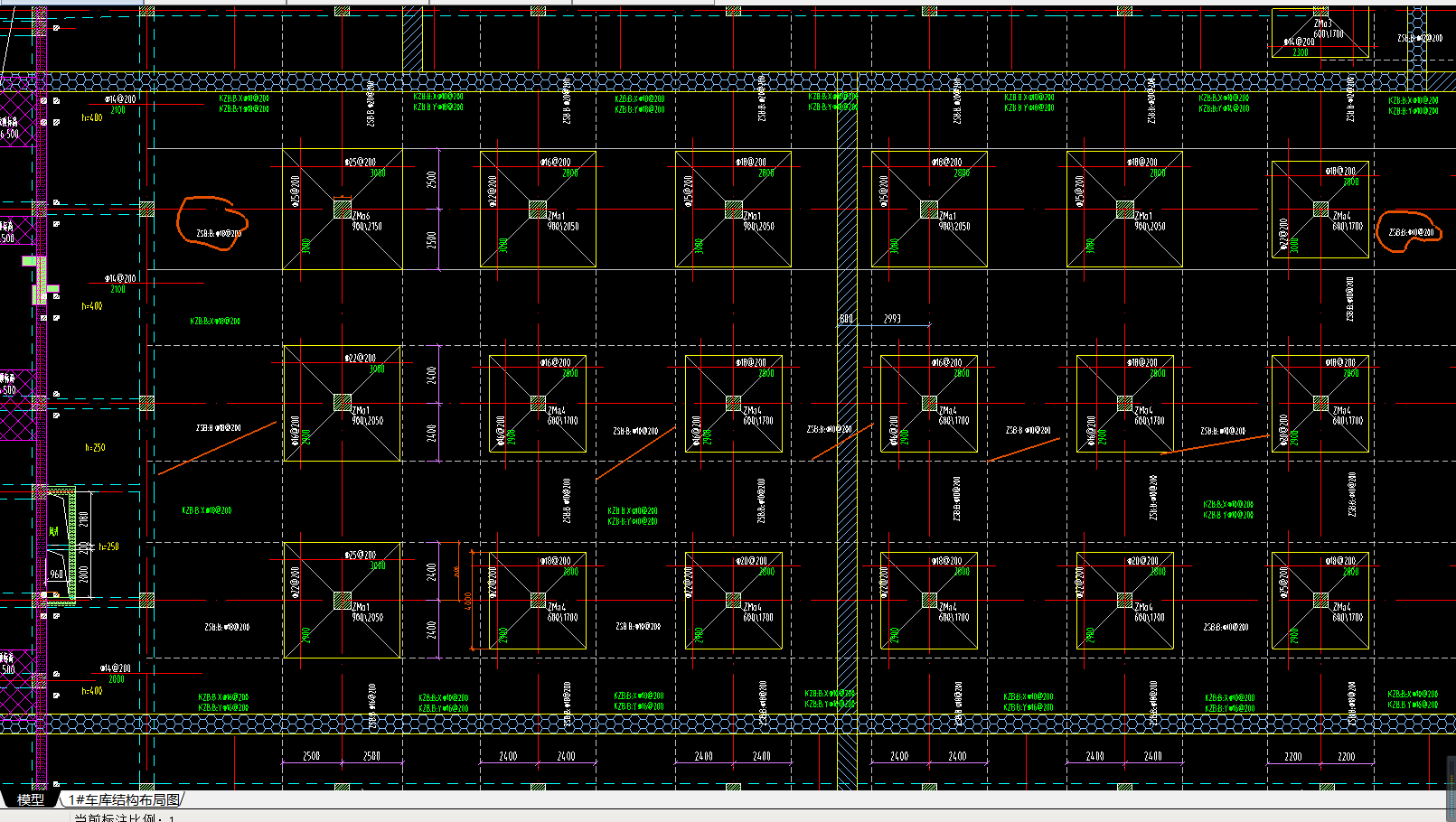
Task: Select the ⌀14@200 2000 rebar label
Action: click(x=117, y=674)
